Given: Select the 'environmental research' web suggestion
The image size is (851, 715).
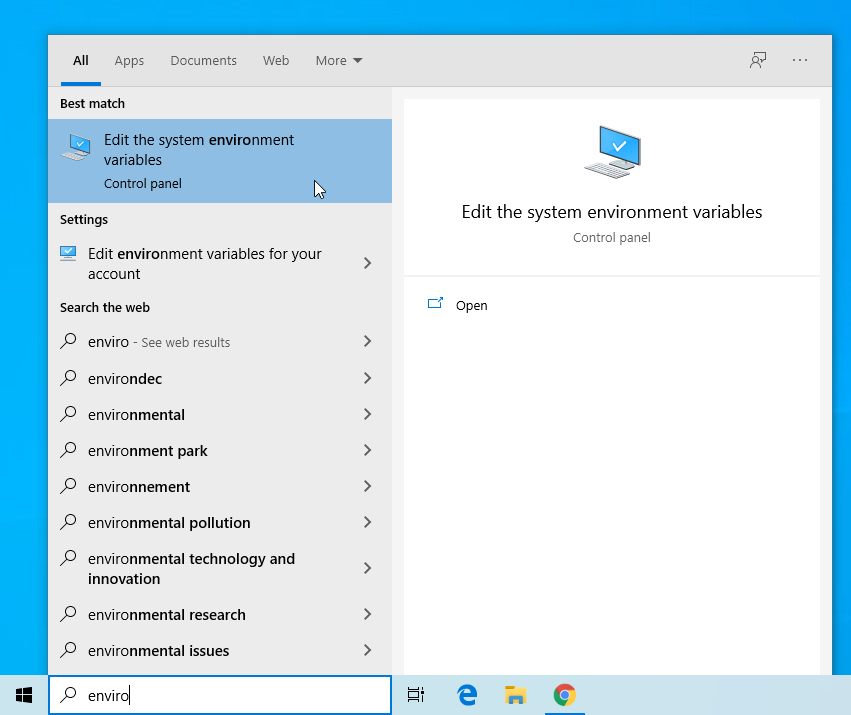Looking at the screenshot, I should point(167,614).
